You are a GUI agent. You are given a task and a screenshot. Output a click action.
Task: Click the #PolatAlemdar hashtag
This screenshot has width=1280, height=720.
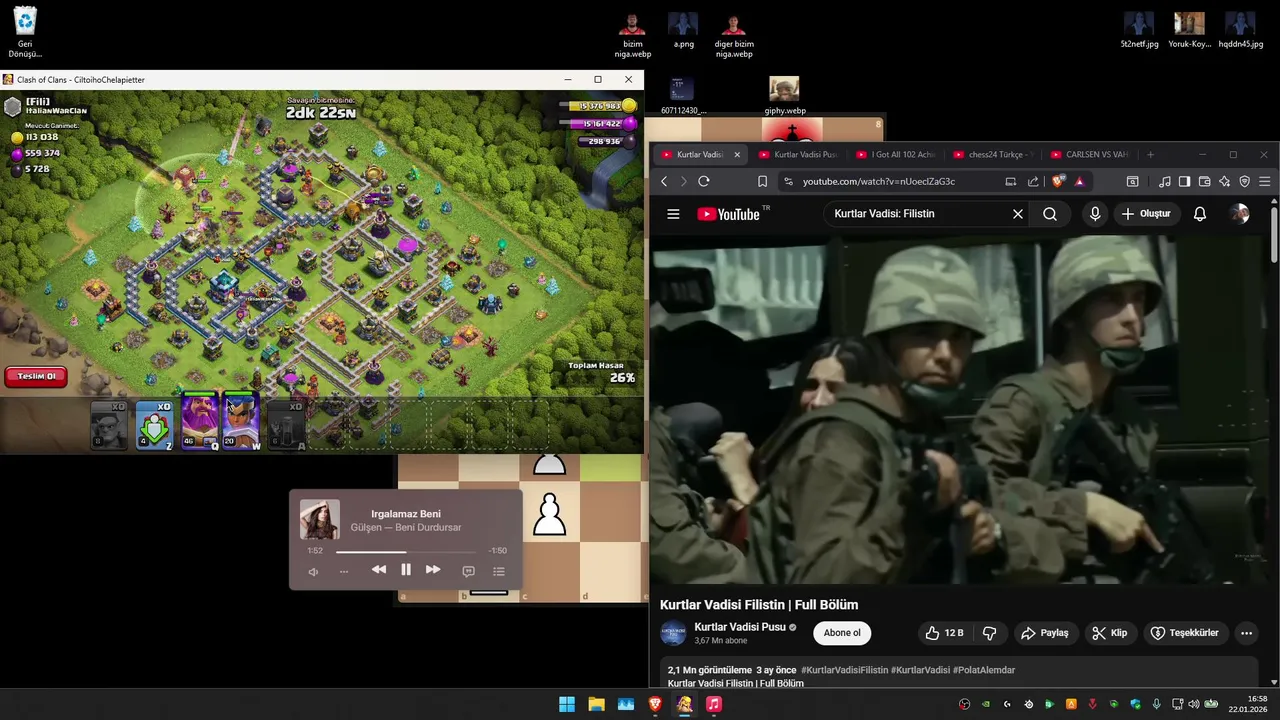tap(984, 670)
